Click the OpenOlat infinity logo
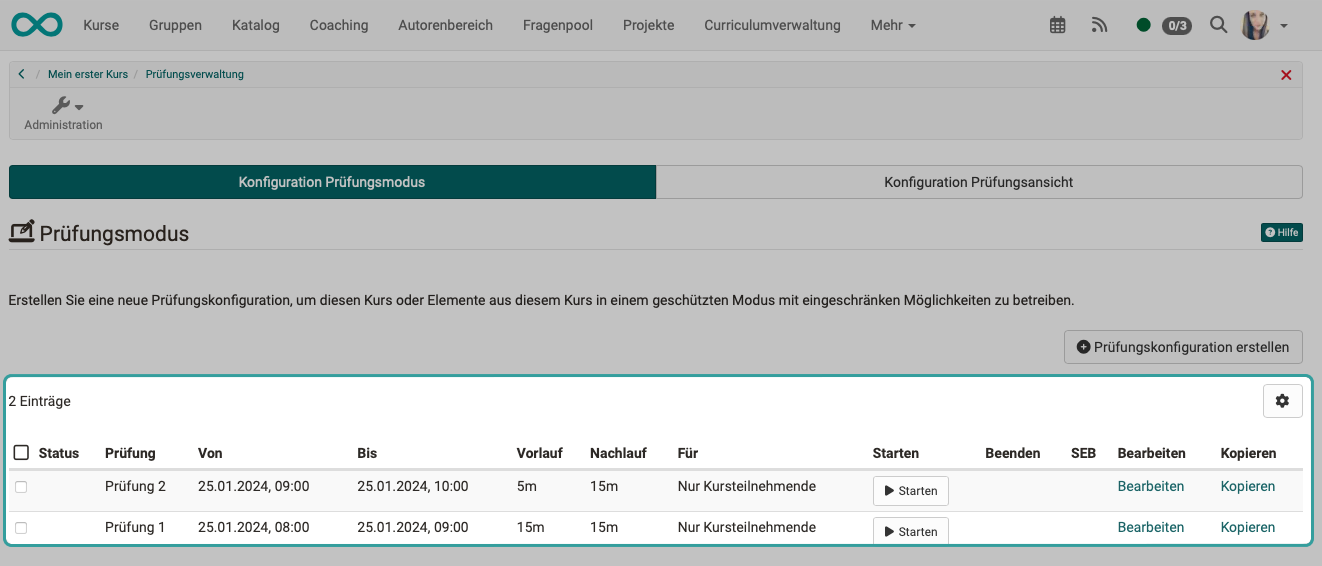This screenshot has width=1322, height=566. point(37,25)
